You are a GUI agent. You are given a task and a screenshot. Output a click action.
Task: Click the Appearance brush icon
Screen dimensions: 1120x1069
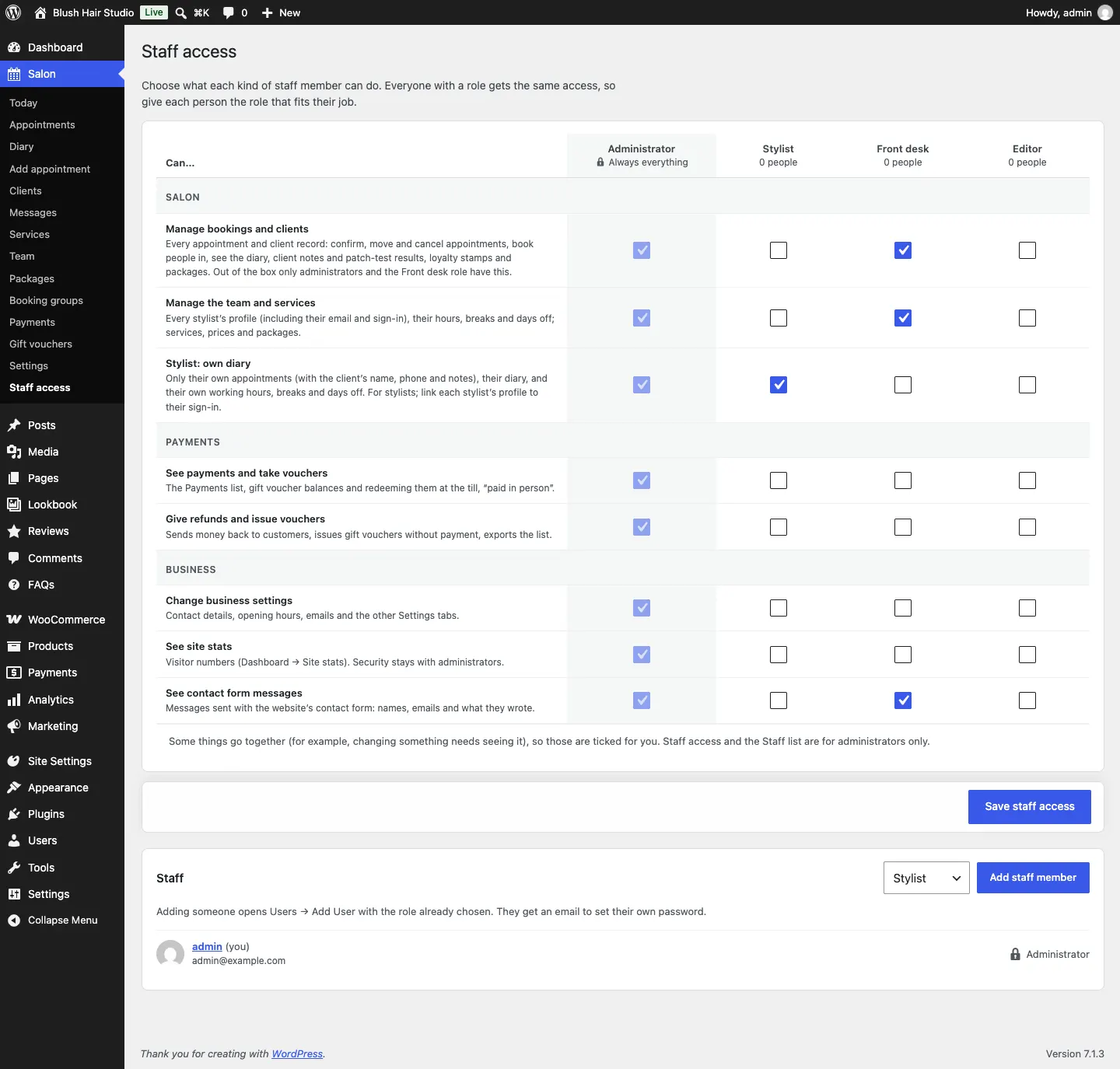[x=14, y=788]
